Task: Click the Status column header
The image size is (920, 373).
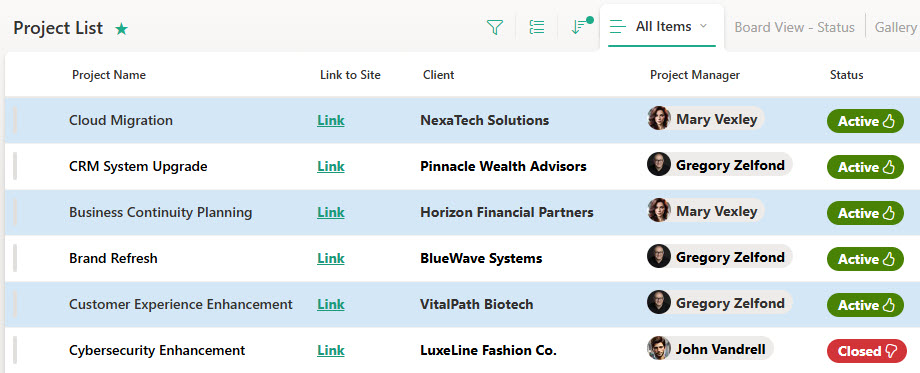Action: pyautogui.click(x=847, y=75)
